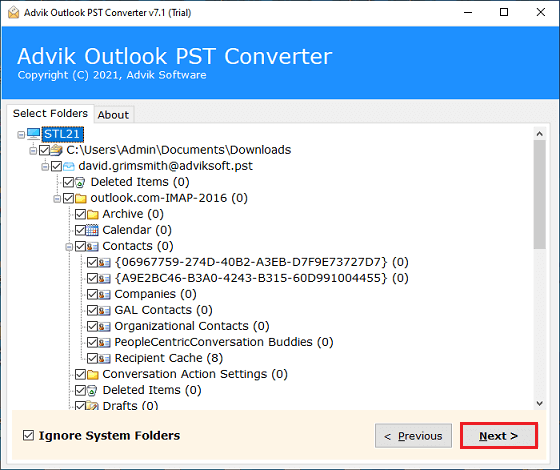
Task: Collapse the Contacts tree node
Action: tap(69, 247)
